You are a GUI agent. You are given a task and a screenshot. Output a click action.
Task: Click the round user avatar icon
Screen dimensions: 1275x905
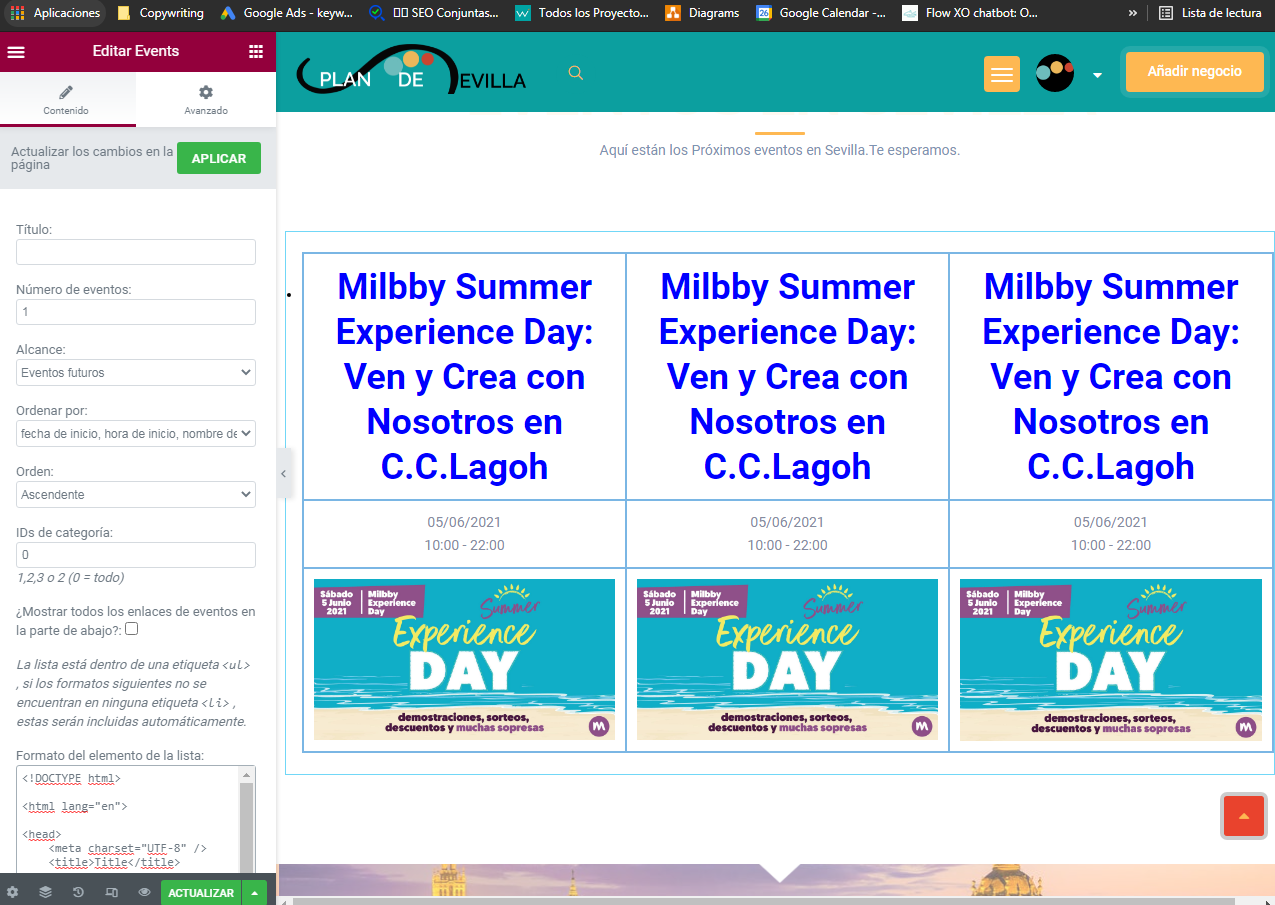[1055, 72]
